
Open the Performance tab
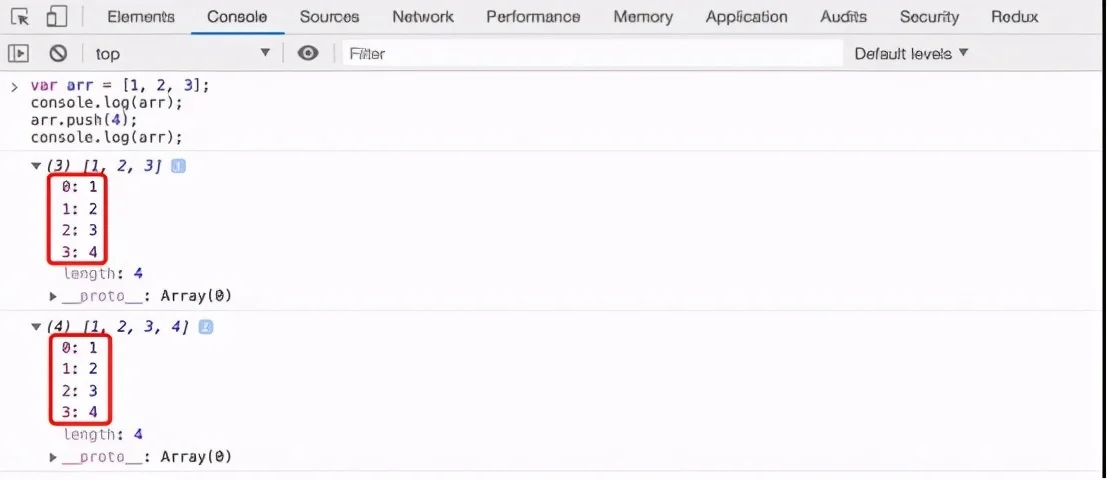[x=532, y=17]
